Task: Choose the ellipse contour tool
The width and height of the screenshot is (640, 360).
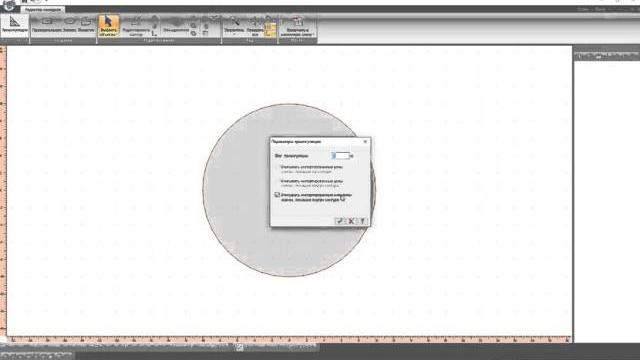Action: tap(70, 25)
